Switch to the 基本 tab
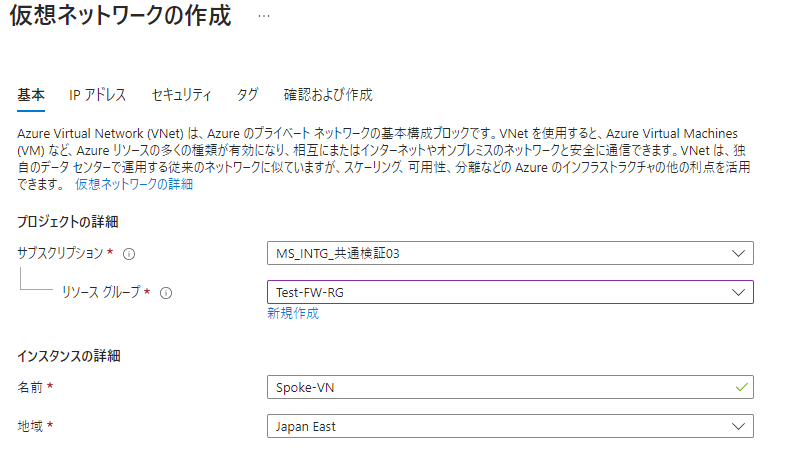The height and width of the screenshot is (468, 792). 31,95
